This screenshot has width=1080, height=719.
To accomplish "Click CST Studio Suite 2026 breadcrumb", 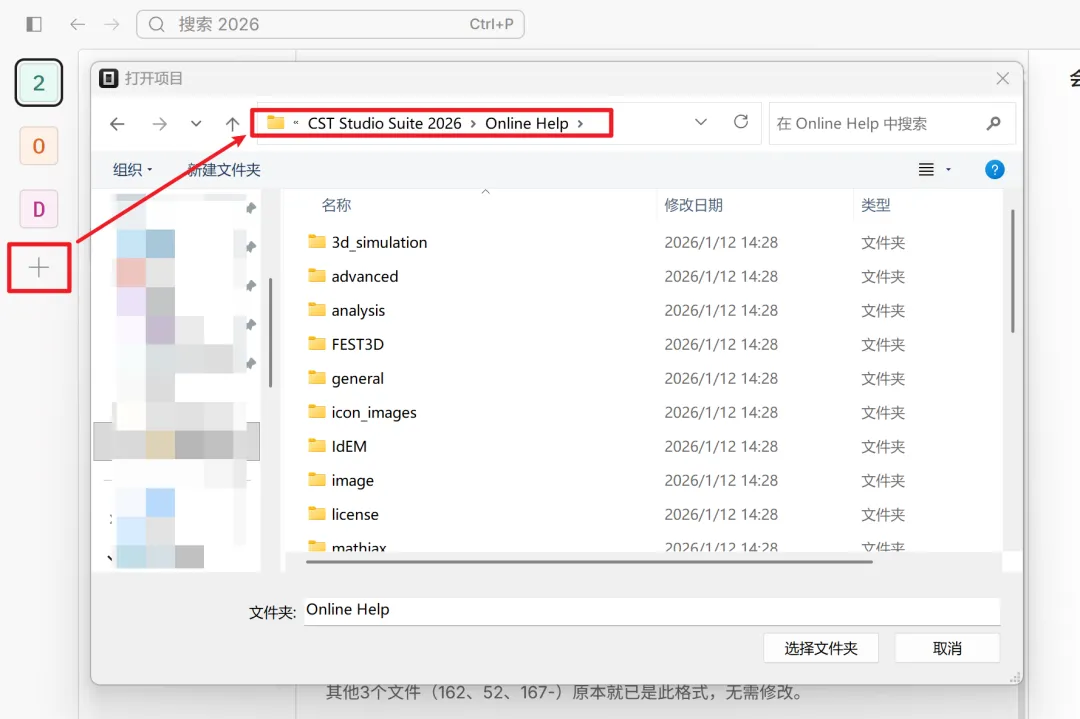I will point(384,123).
